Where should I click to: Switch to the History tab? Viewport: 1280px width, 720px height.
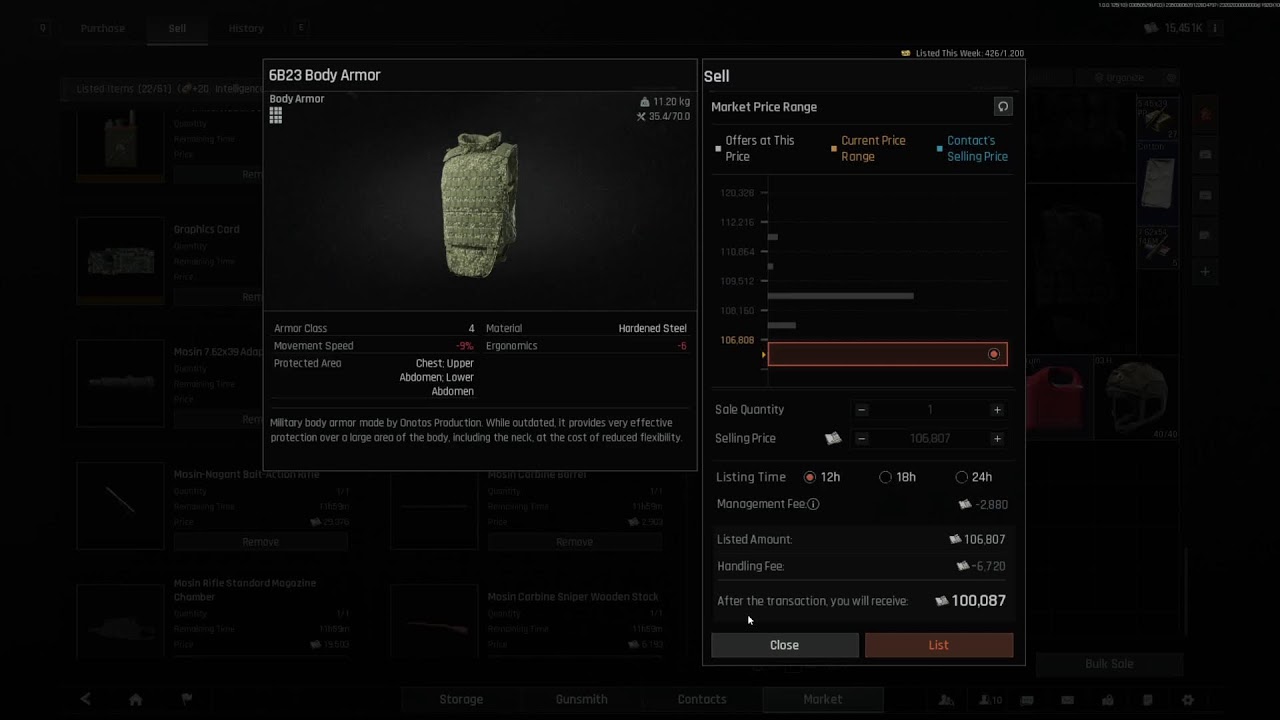[x=246, y=28]
